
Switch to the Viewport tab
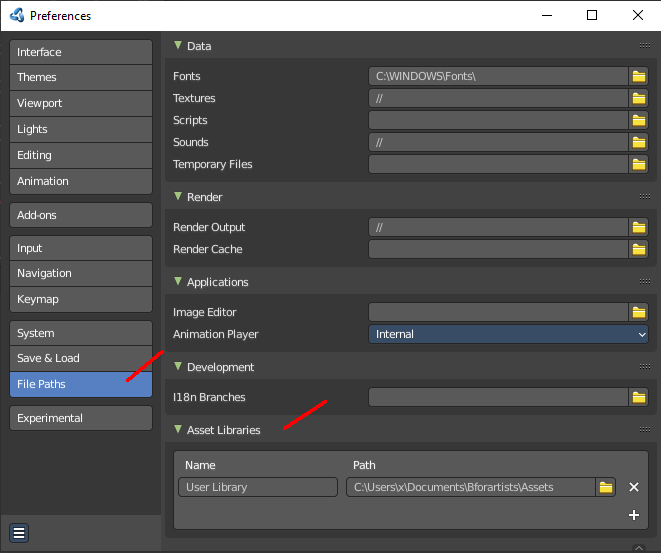81,104
